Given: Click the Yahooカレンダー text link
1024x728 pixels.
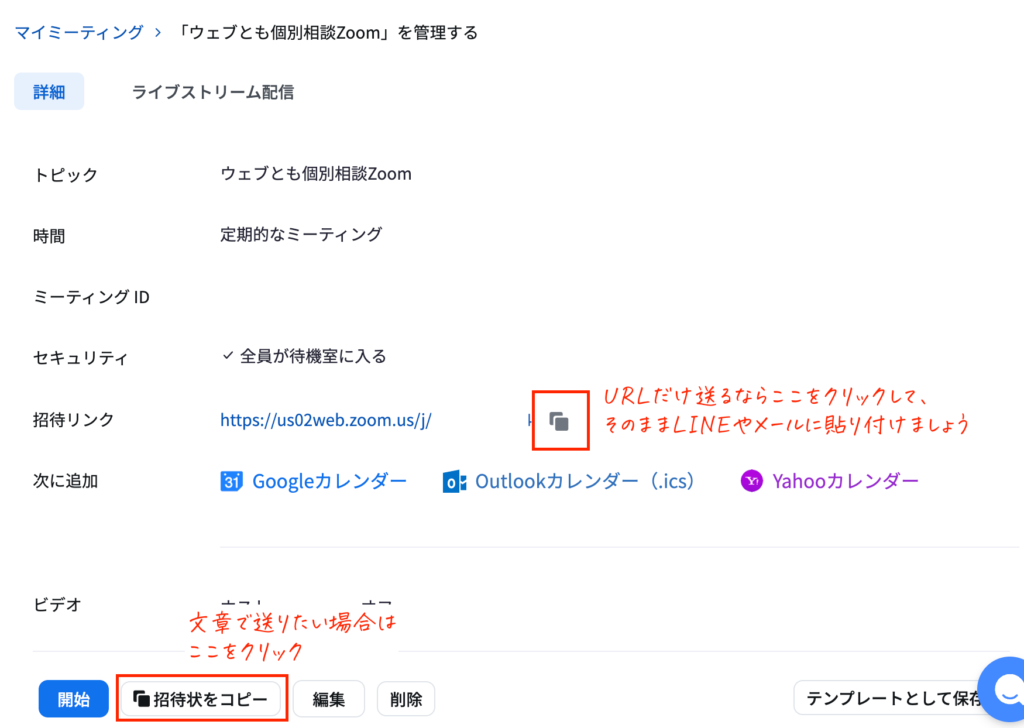Looking at the screenshot, I should pos(845,481).
